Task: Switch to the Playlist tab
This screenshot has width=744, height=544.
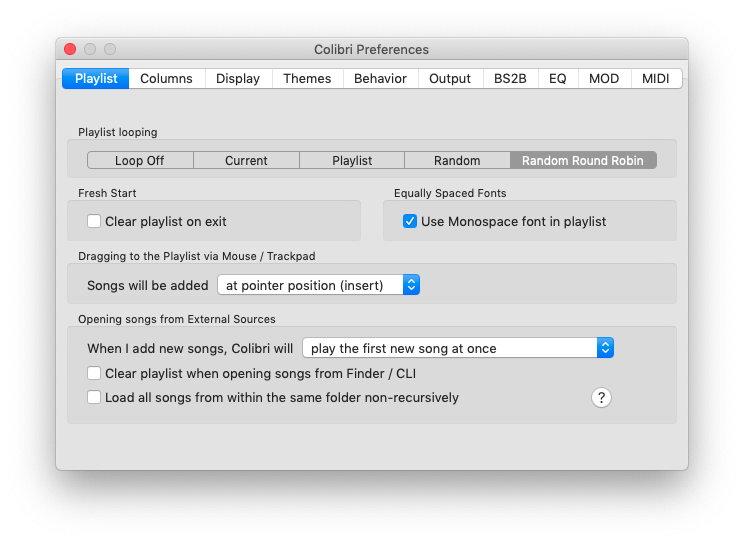Action: coord(96,78)
